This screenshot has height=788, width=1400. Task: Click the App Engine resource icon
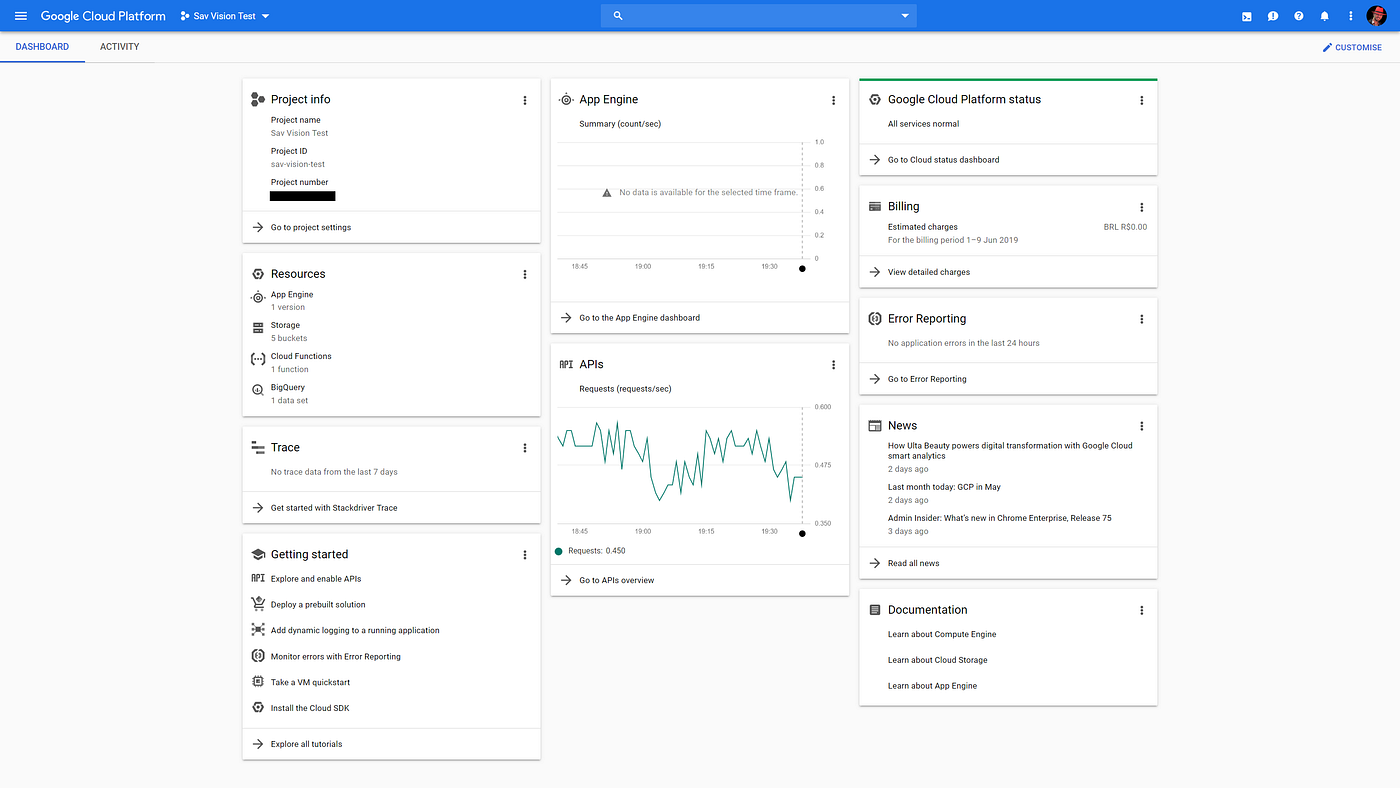258,297
